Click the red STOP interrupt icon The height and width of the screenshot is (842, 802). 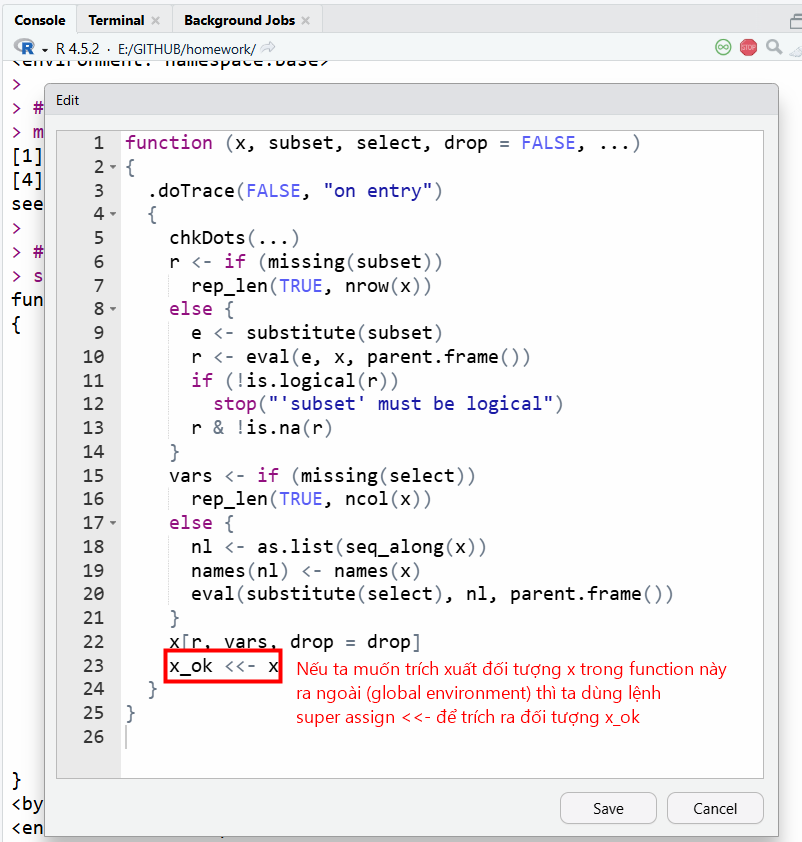748,47
